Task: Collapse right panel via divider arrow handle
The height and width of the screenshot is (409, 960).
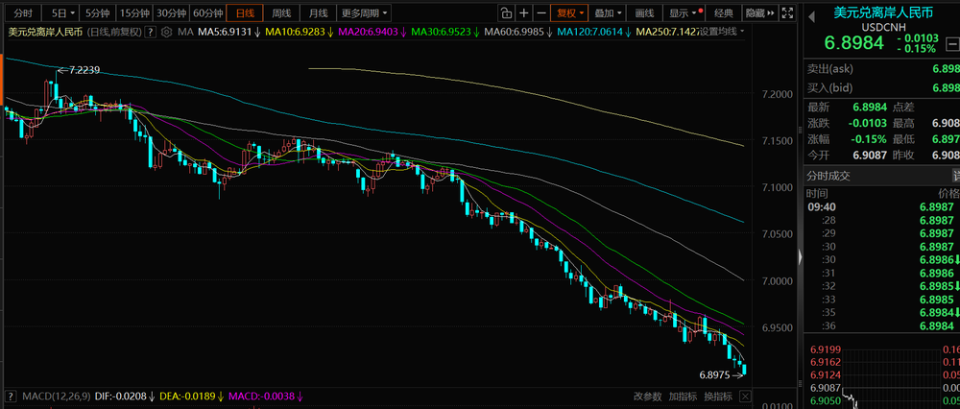Action: 800,257
